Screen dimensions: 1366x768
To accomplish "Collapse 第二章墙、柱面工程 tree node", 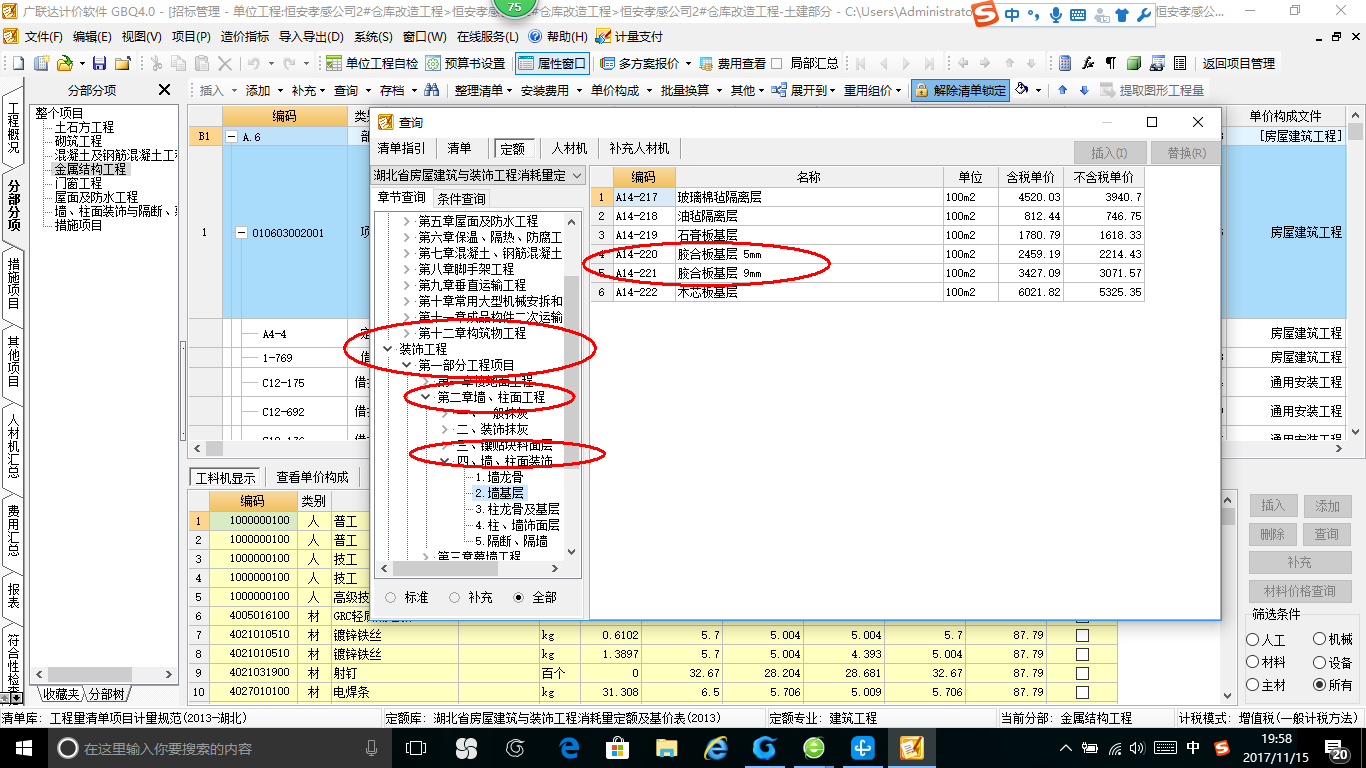I will click(426, 397).
